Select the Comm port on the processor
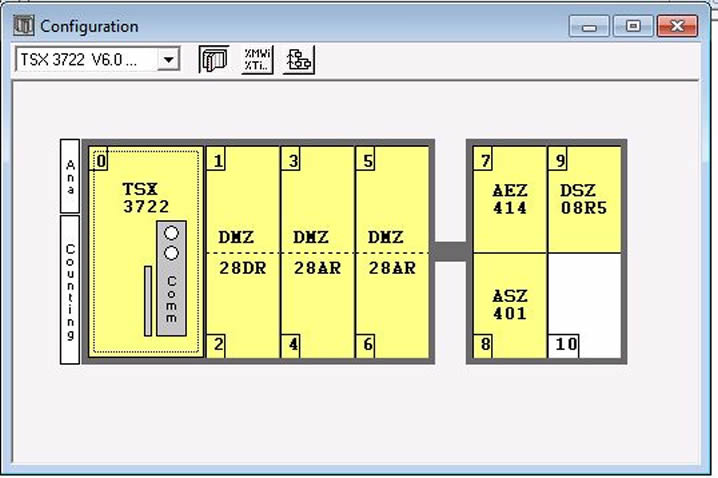 (x=171, y=278)
